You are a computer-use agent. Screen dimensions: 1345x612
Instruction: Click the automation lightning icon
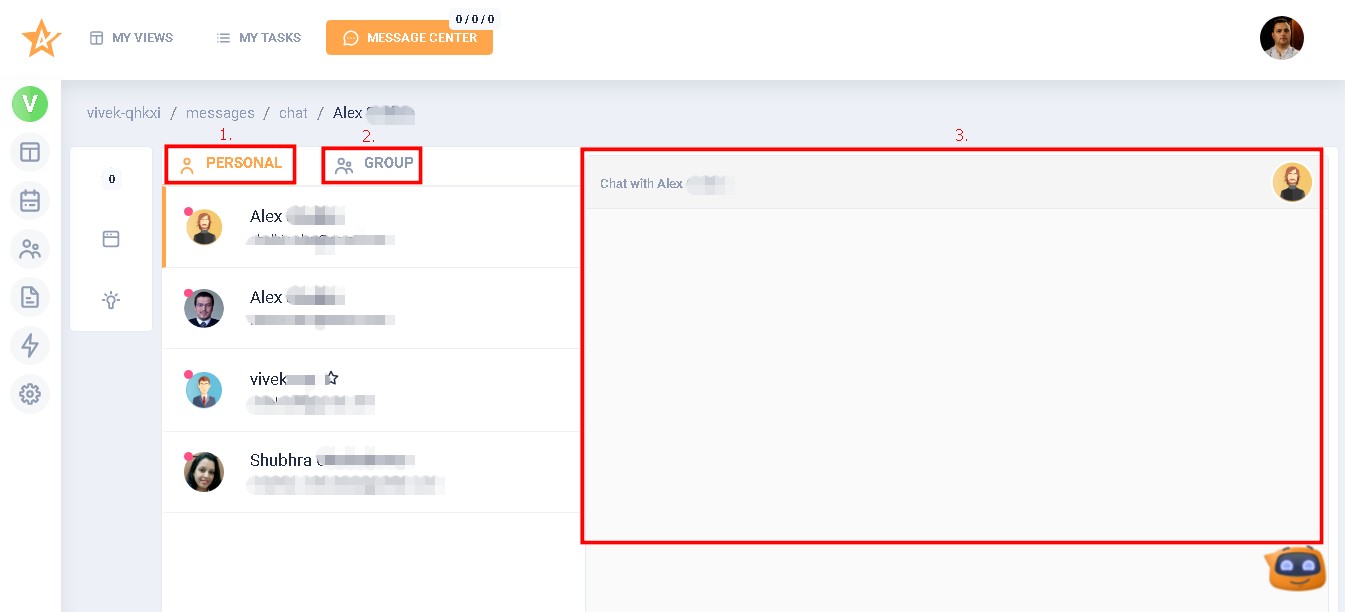30,345
